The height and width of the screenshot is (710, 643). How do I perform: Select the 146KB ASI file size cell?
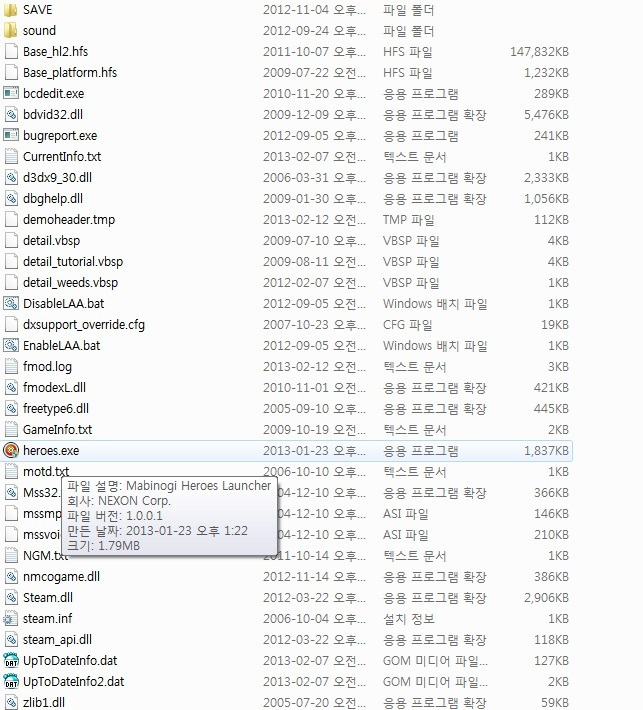point(551,513)
